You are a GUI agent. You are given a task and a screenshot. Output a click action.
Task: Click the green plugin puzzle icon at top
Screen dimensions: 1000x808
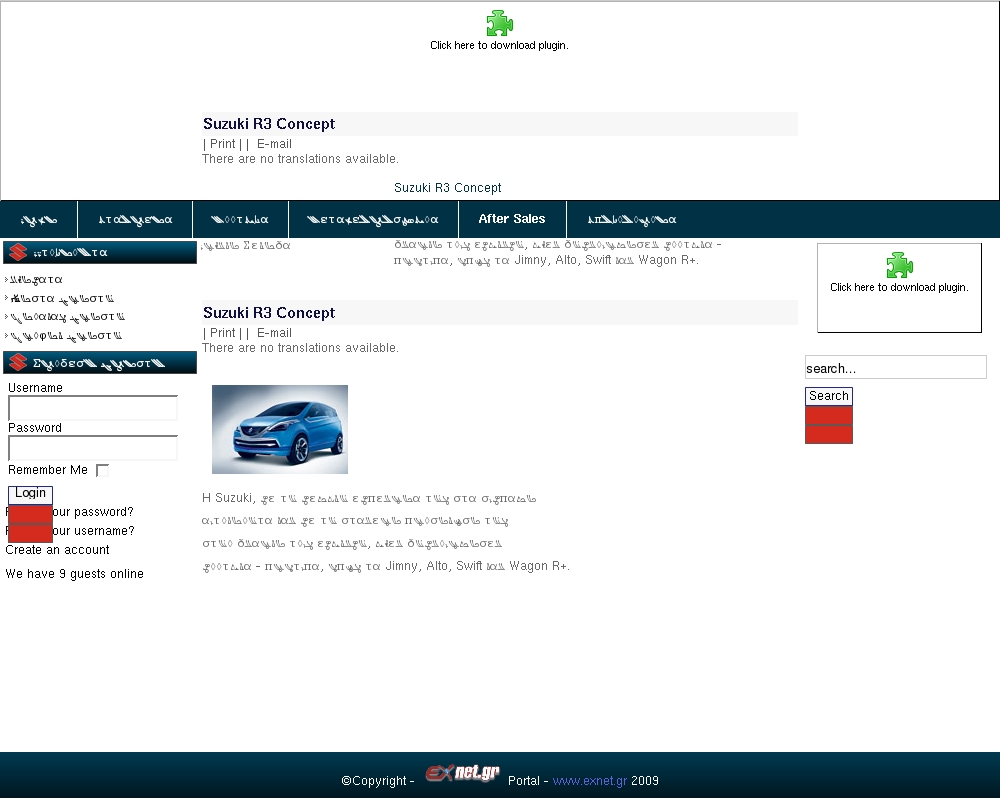[499, 24]
